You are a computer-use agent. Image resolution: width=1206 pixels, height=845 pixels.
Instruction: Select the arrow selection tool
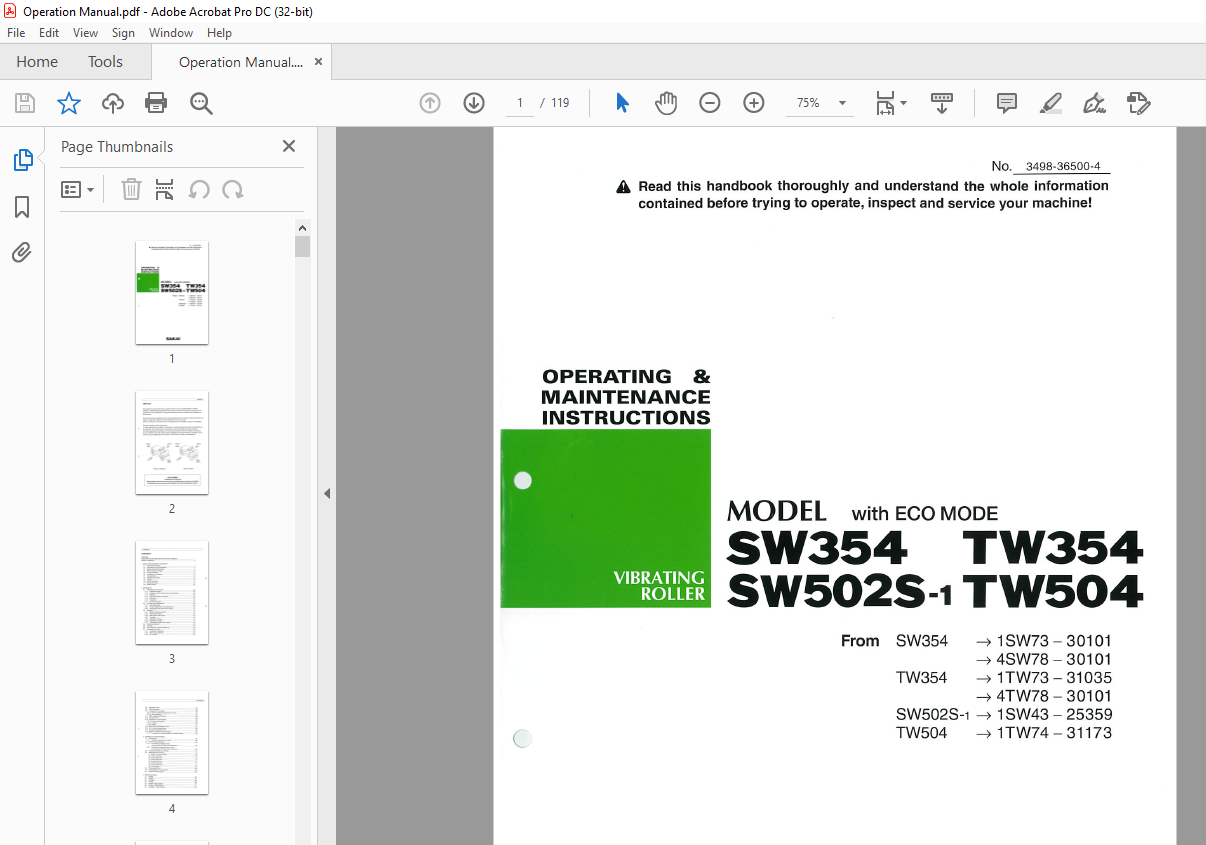[622, 103]
